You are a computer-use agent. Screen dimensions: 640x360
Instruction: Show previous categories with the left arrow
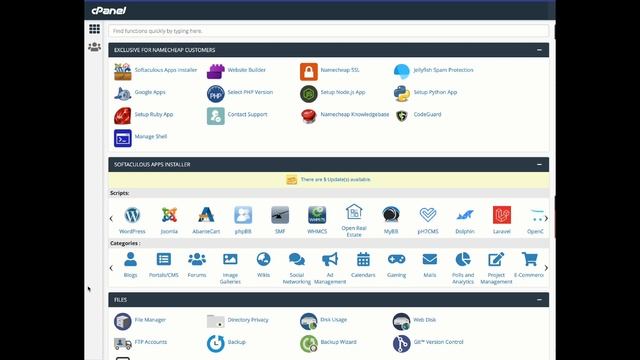coord(111,268)
